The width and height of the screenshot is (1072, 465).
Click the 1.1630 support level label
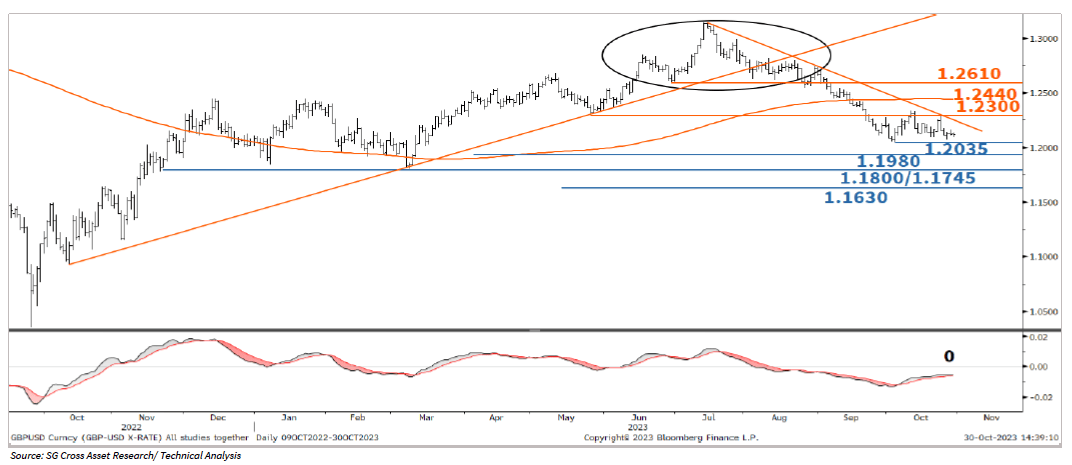coord(855,198)
